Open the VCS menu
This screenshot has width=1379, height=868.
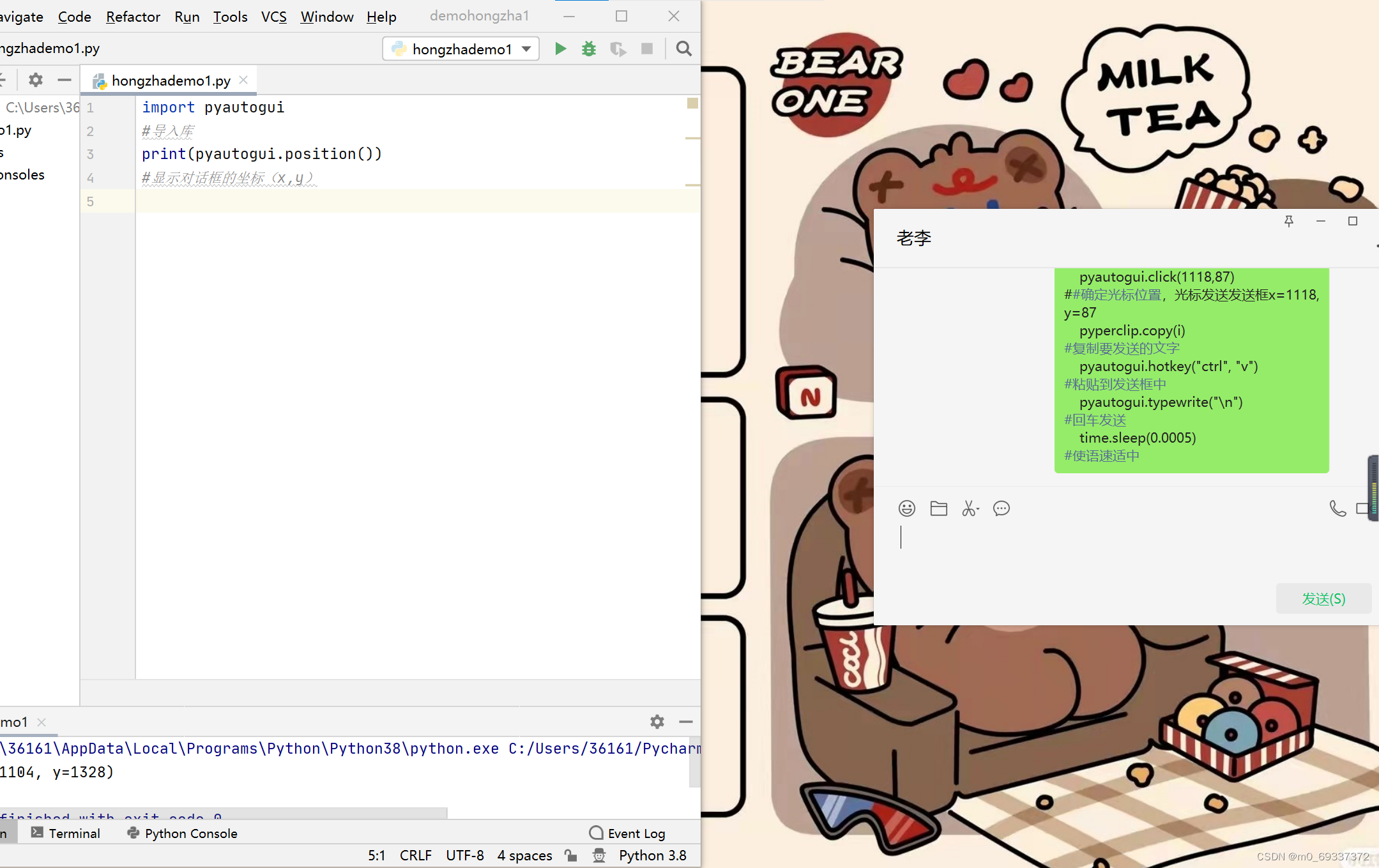coord(274,17)
